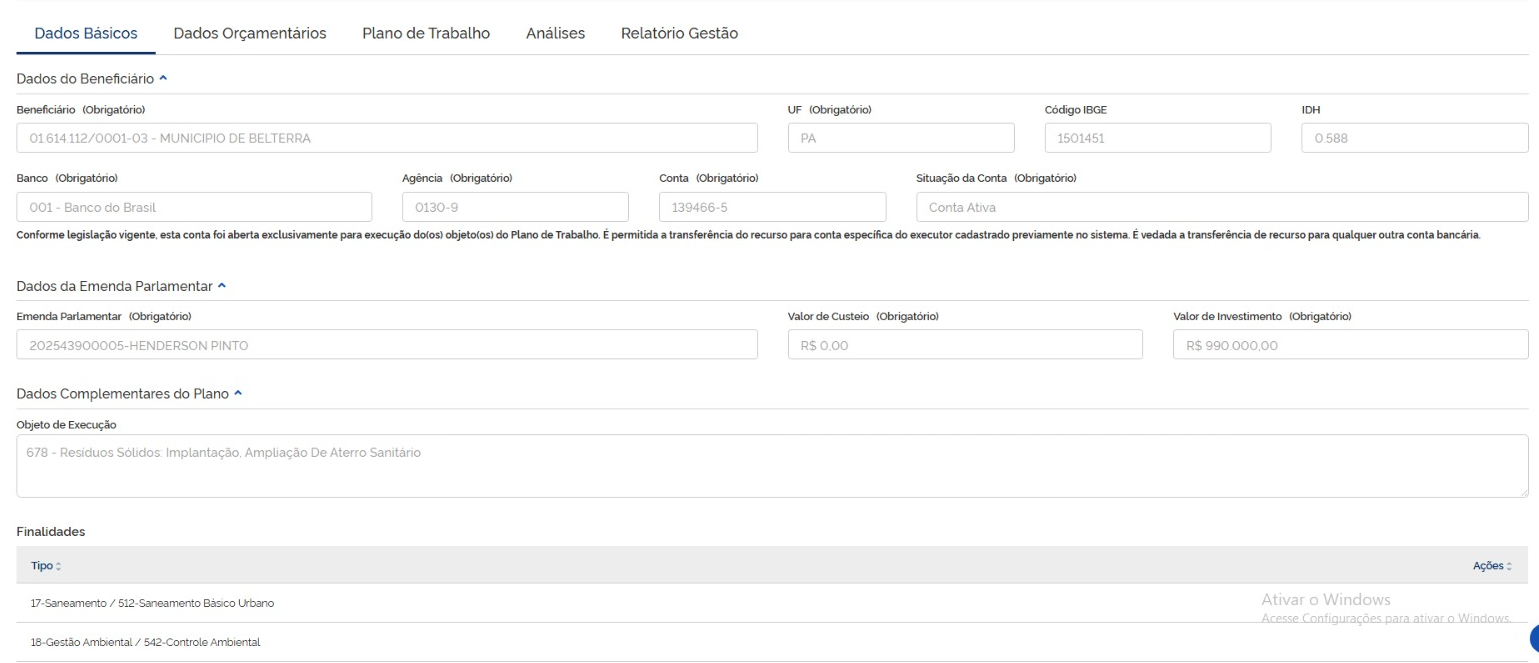
Task: Collapse the Dados da Emenda Parlamentar section
Action: coord(221,285)
